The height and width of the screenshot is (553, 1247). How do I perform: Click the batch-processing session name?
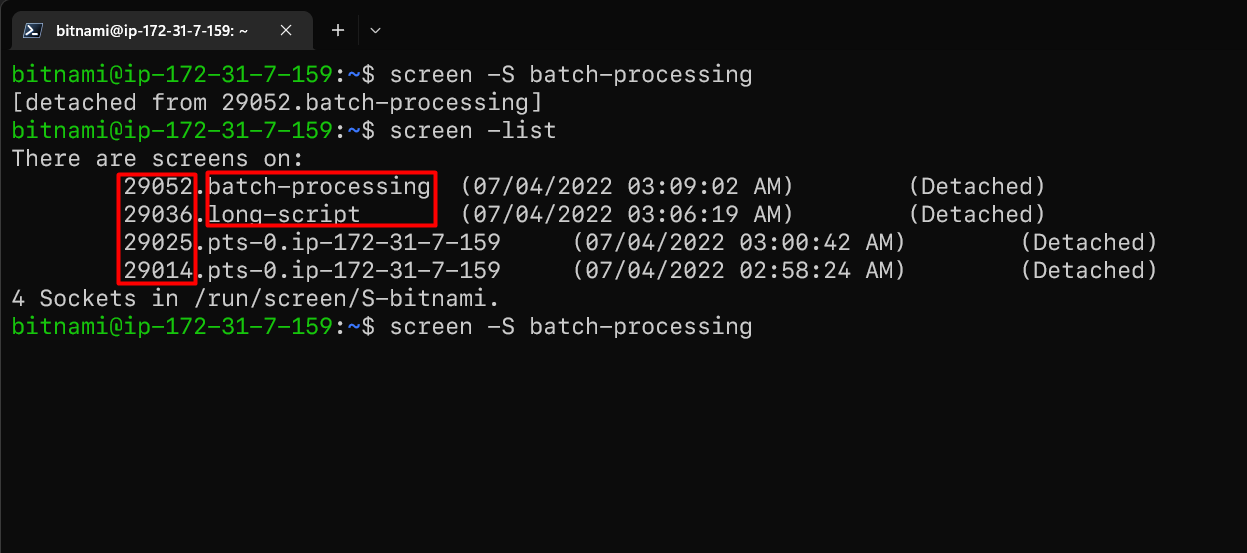[319, 186]
